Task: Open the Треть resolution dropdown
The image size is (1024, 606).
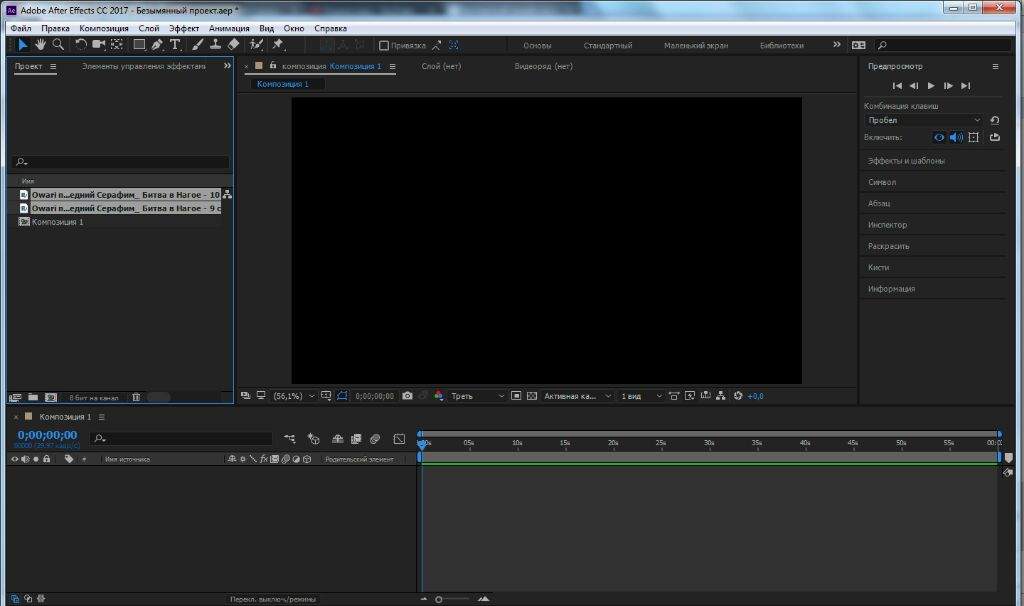Action: (477, 396)
